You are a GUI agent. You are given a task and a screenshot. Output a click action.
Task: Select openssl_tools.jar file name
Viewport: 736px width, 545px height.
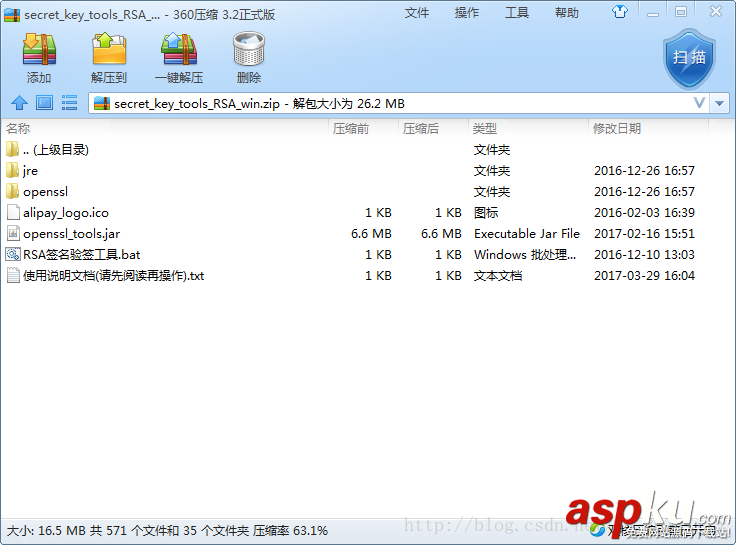click(71, 234)
